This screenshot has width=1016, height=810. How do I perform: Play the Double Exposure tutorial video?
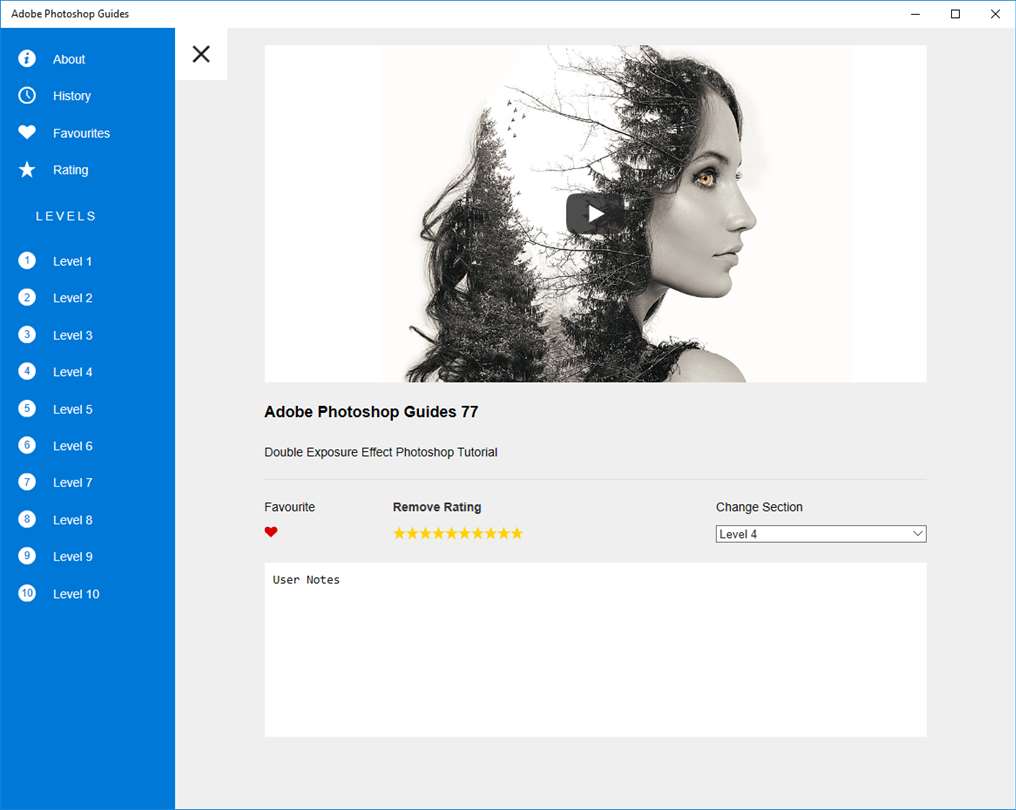(x=595, y=213)
